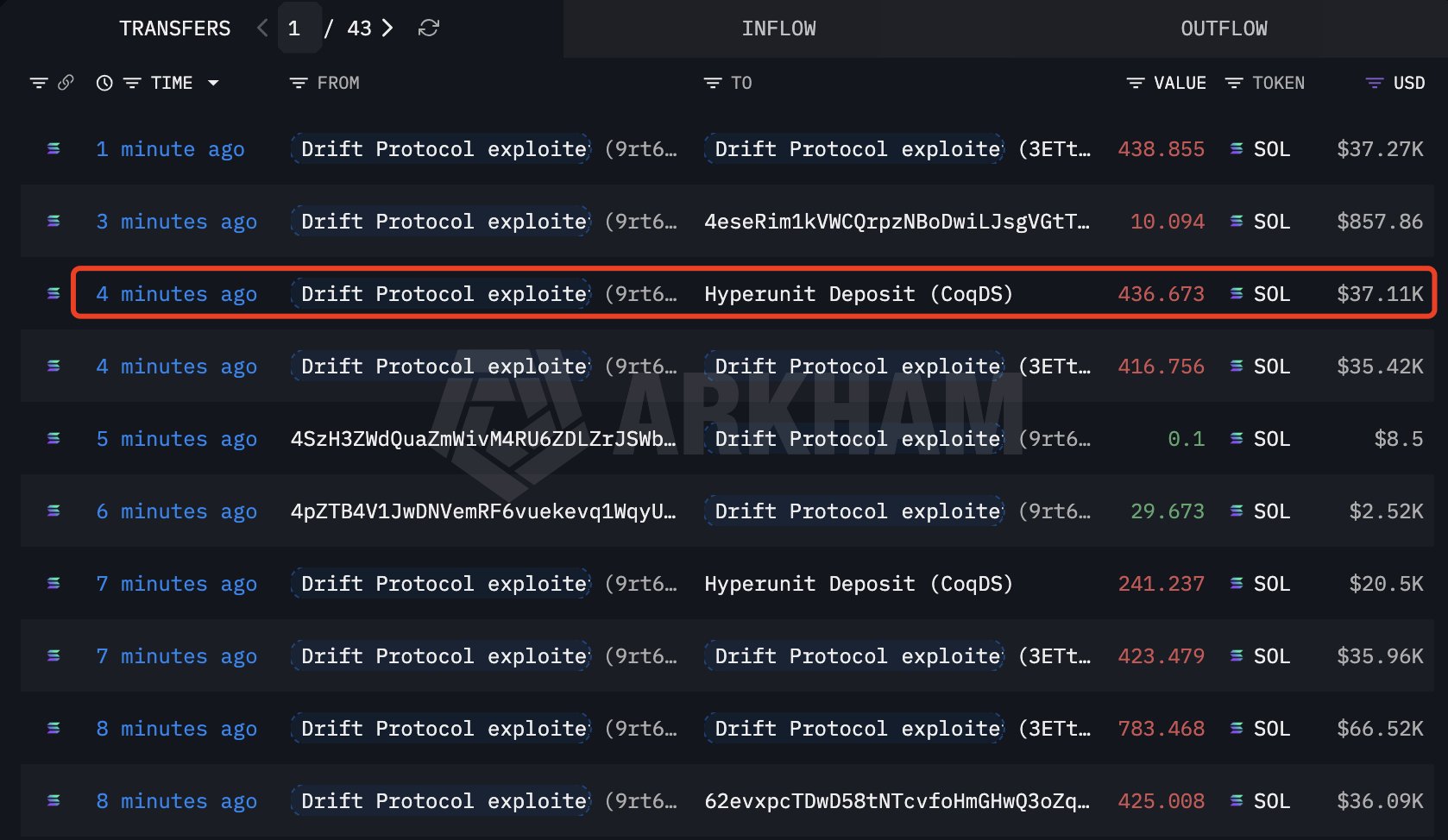Click the refresh transfers icon
1448x840 pixels.
tap(428, 28)
